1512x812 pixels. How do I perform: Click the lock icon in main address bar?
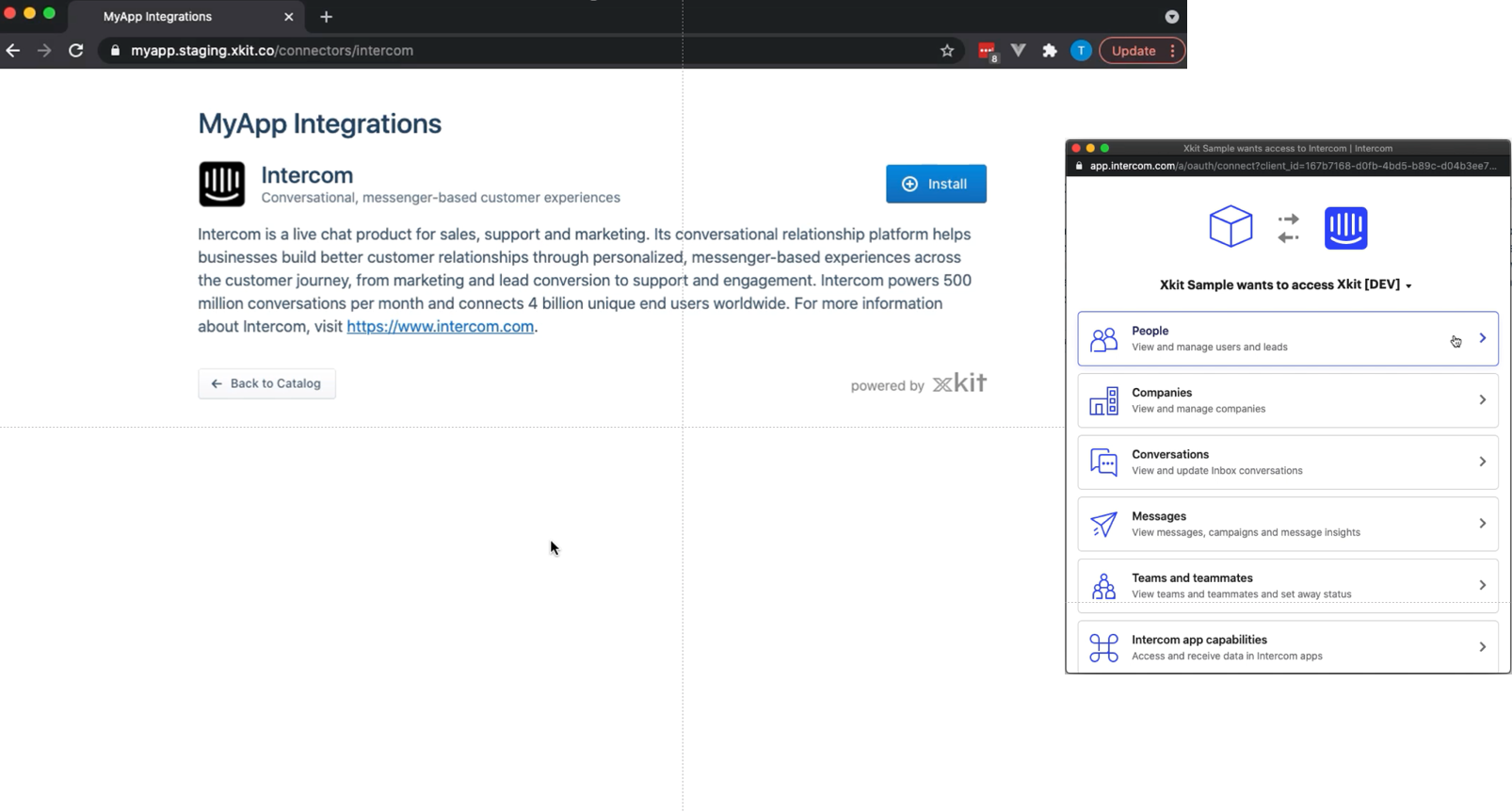point(115,51)
